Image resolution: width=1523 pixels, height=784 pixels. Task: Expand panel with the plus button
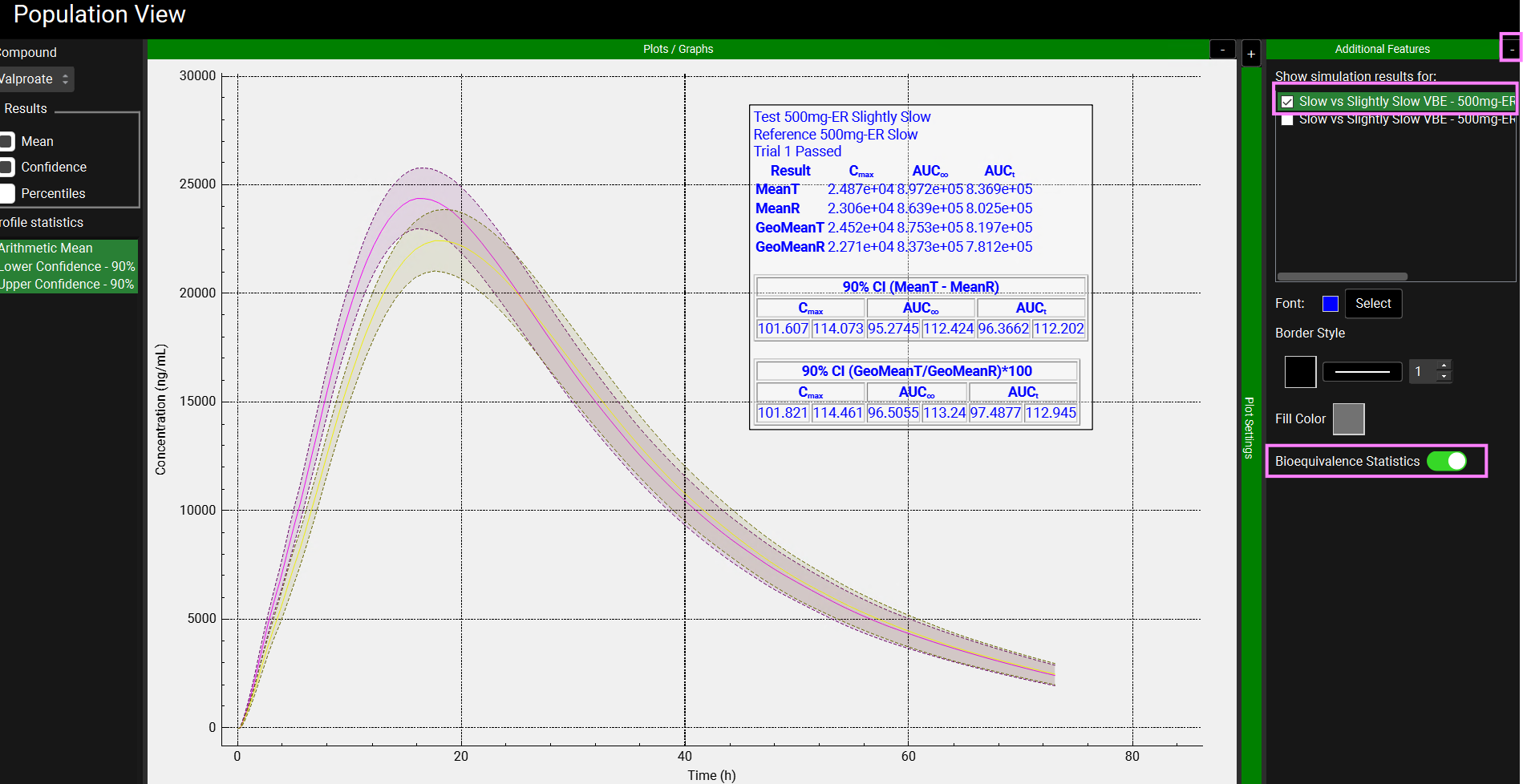click(x=1250, y=54)
